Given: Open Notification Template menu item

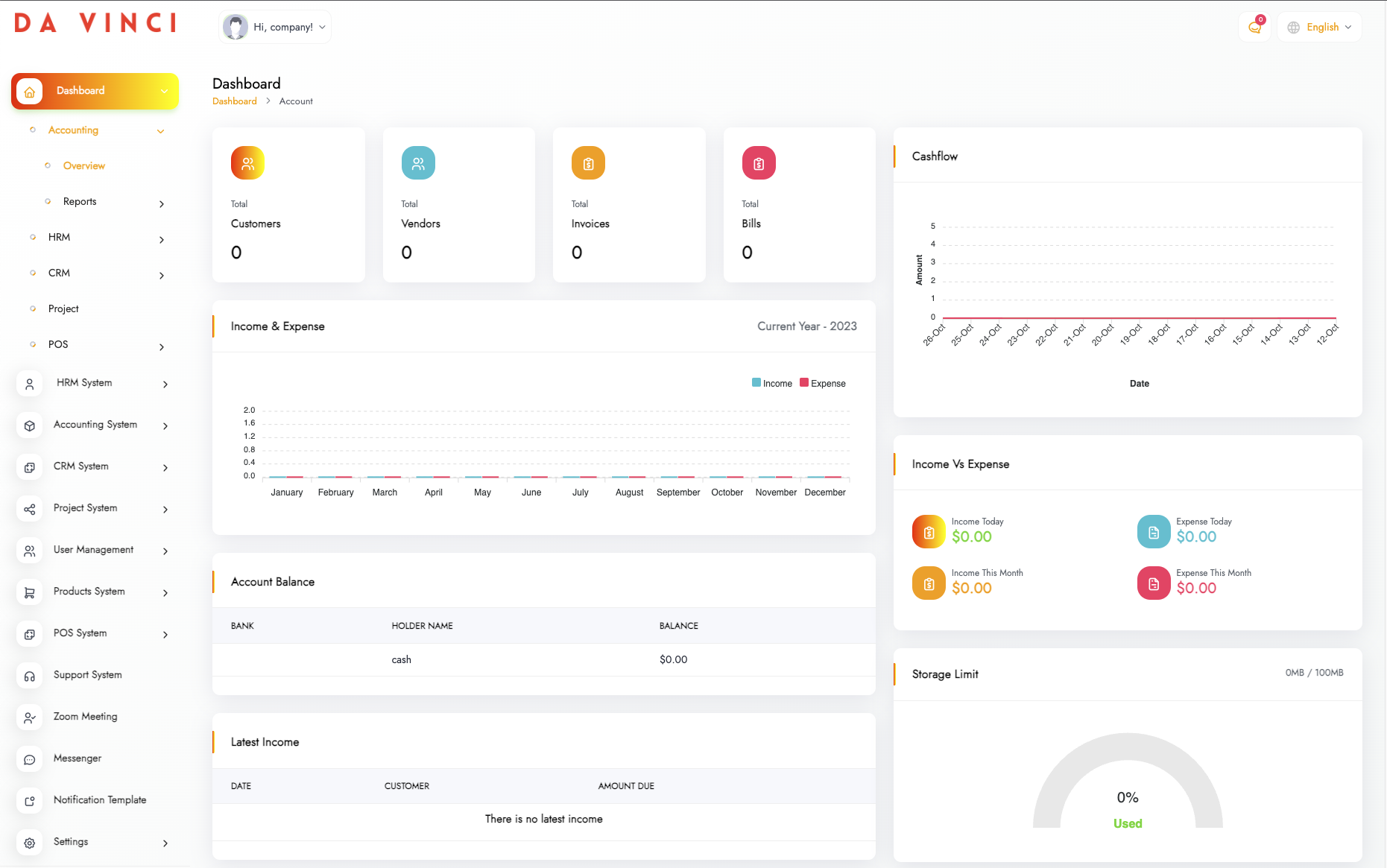Looking at the screenshot, I should point(100,800).
